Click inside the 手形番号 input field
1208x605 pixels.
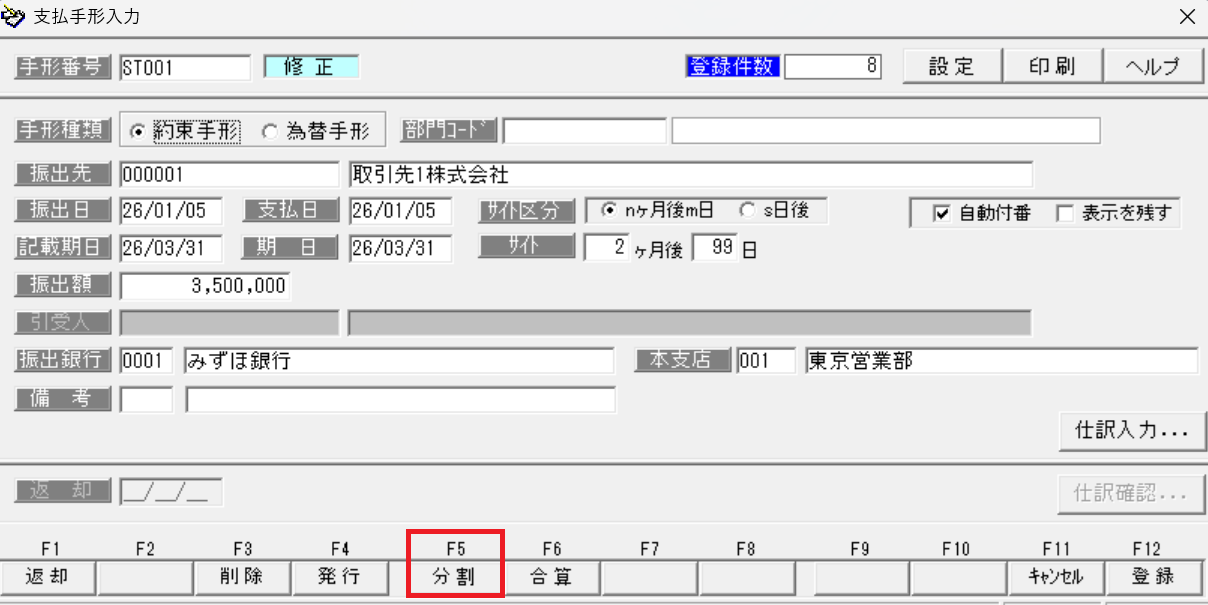tap(185, 67)
